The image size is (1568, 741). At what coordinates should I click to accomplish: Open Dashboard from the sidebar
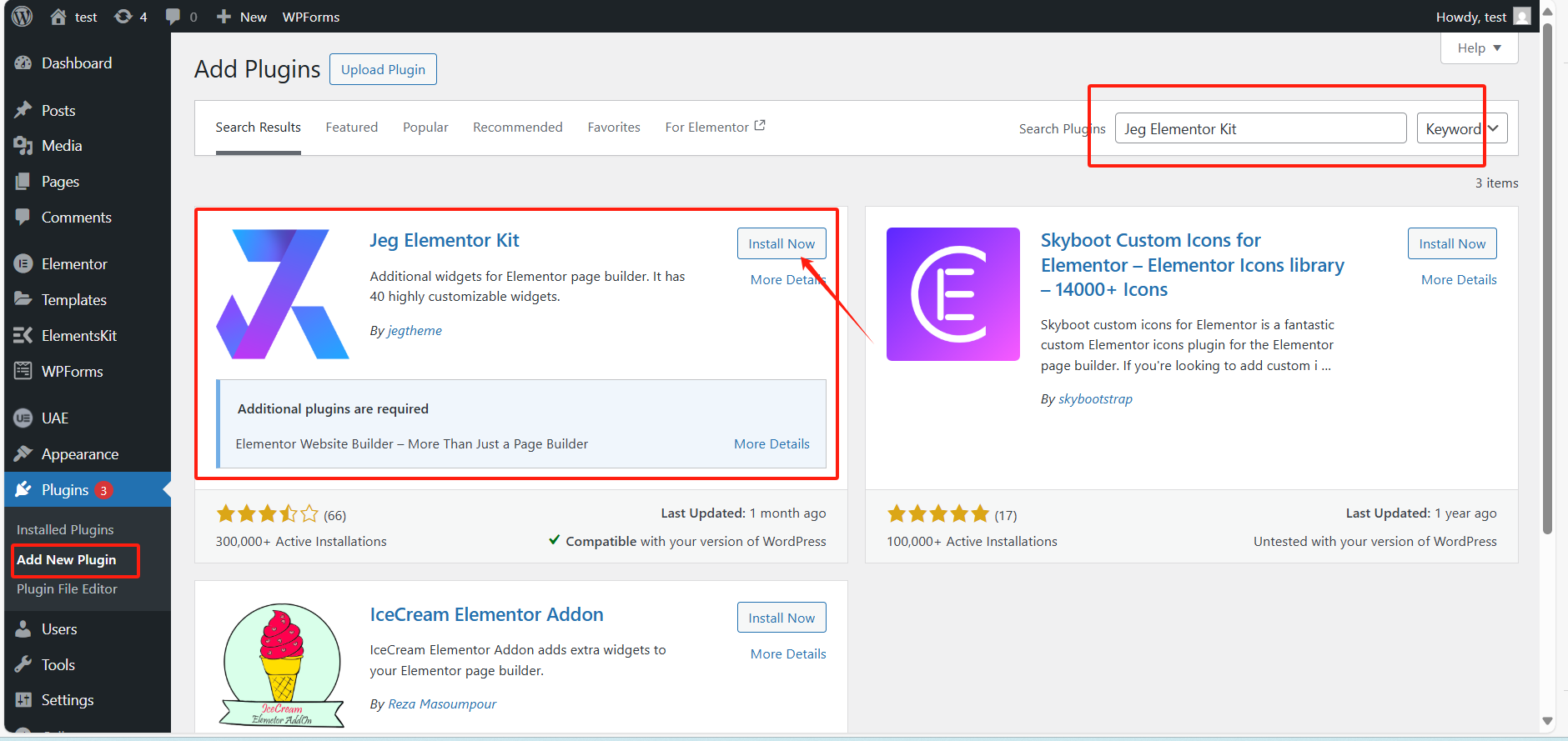(x=76, y=63)
